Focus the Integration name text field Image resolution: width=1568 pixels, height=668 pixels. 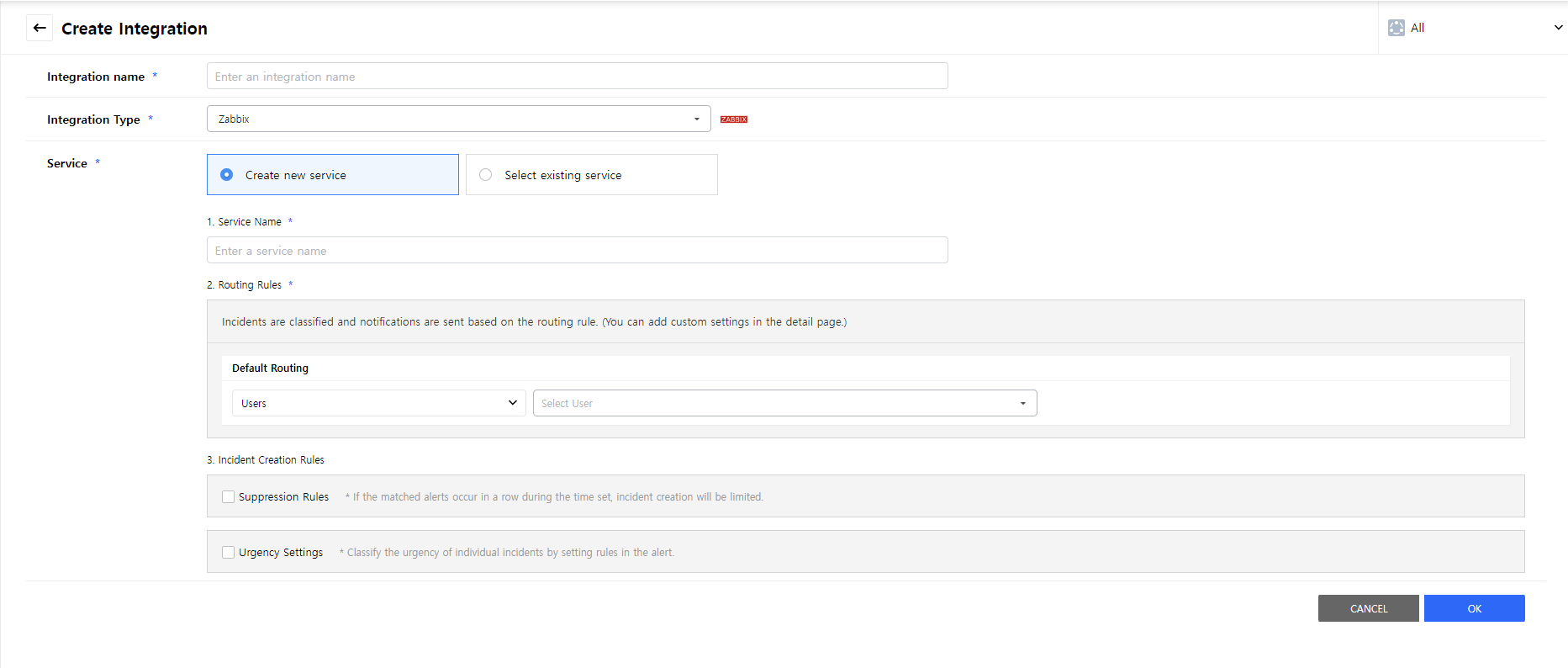577,76
